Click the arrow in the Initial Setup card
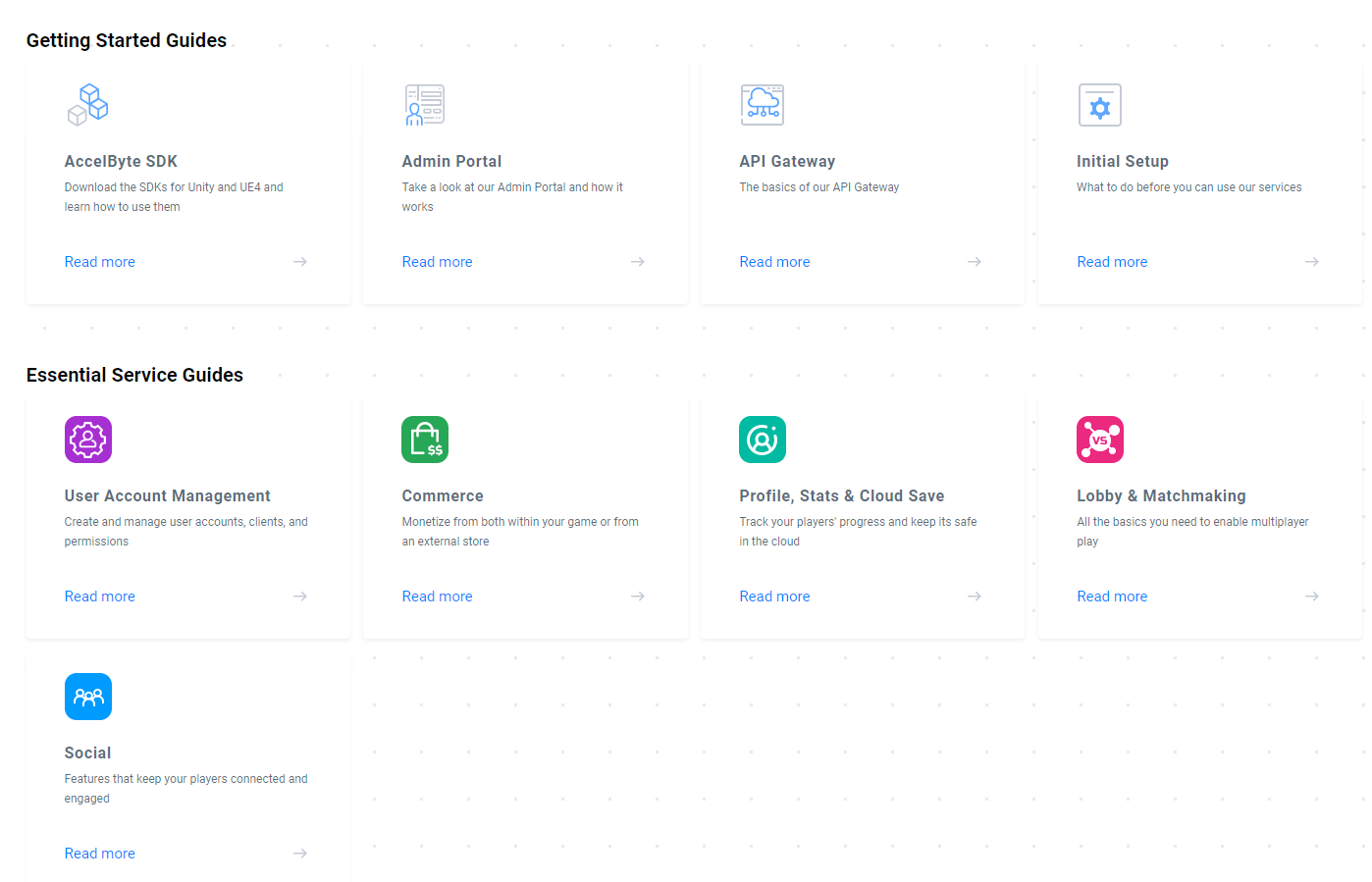This screenshot has width=1372, height=882. (1312, 262)
